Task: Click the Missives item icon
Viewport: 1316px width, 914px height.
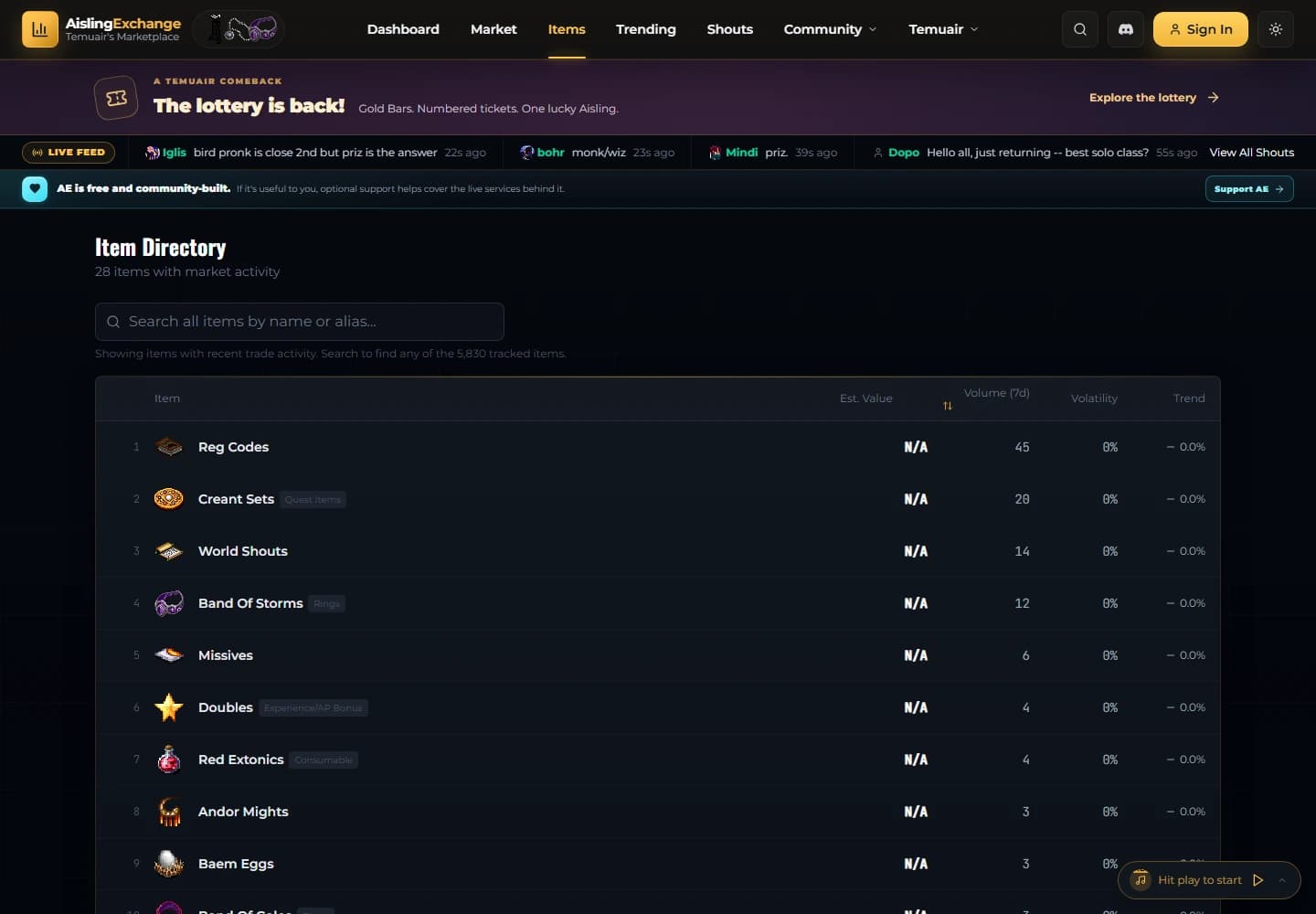Action: [169, 655]
